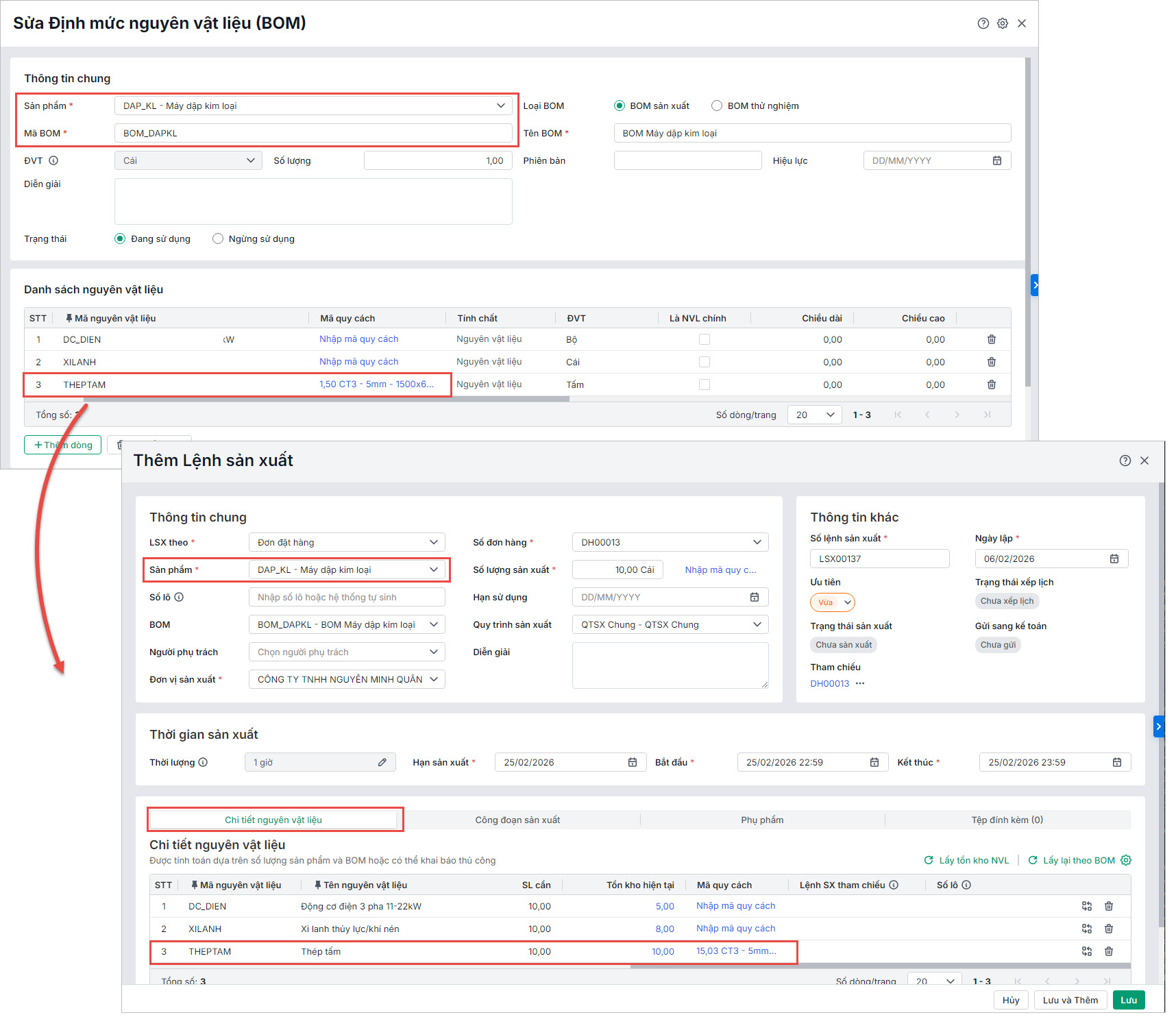Image resolution: width=1176 pixels, height=1015 pixels.
Task: Select Ngừng sử dụng status option
Action: click(218, 239)
